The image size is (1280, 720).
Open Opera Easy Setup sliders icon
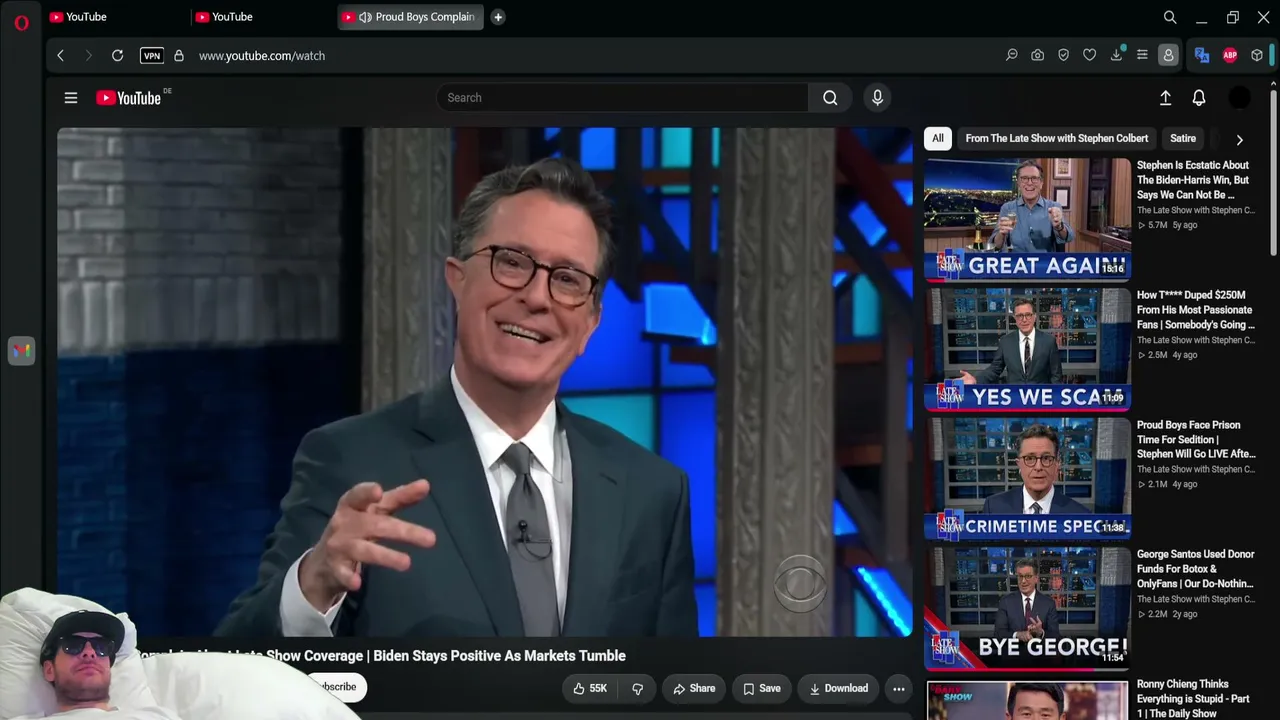point(1142,56)
